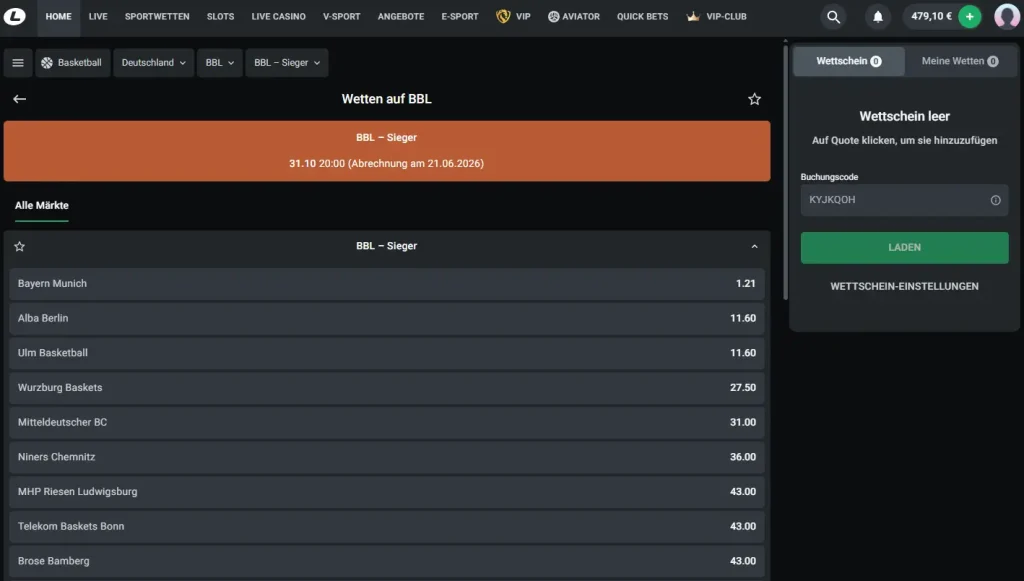This screenshot has width=1024, height=581.
Task: Select Bayern Munich odds 1.21
Action: pos(745,284)
